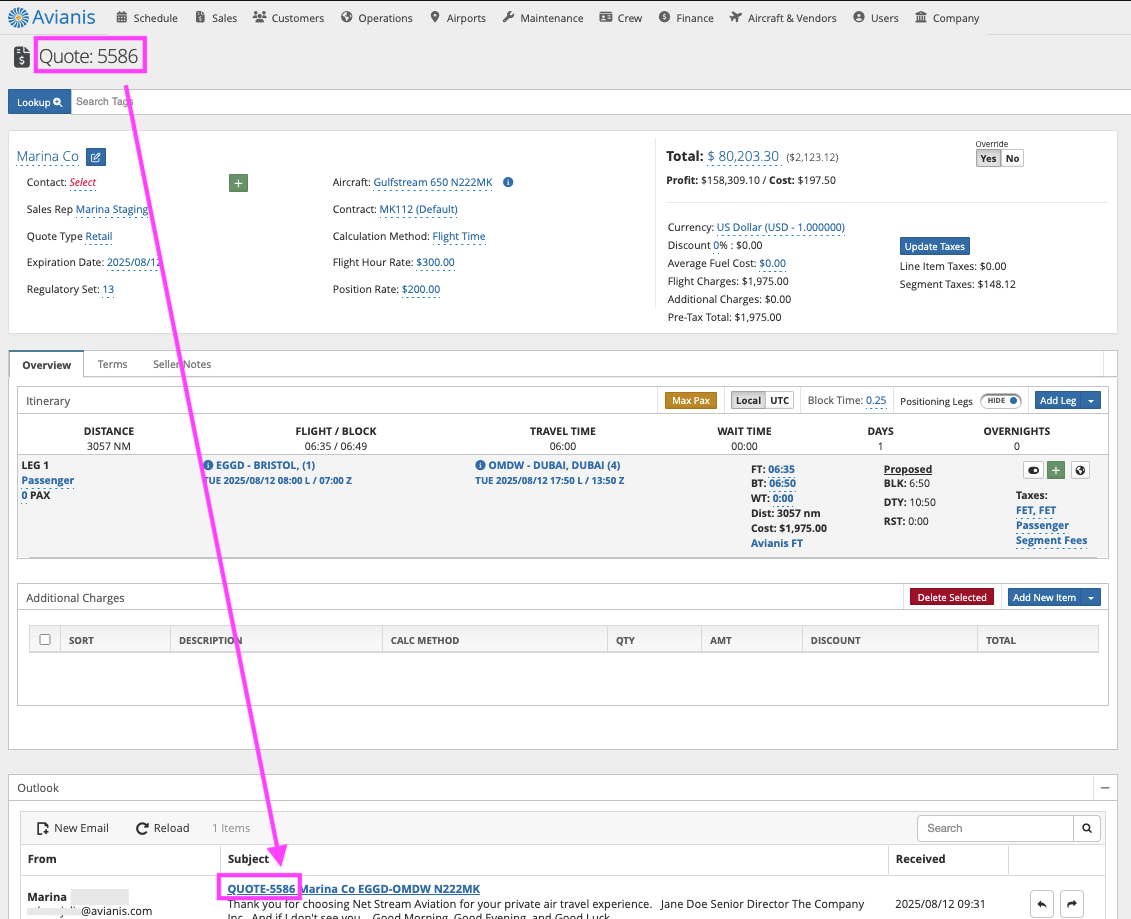The height and width of the screenshot is (919, 1131).
Task: Click the info icon before EGGD - BRISTOL
Action: 208,465
